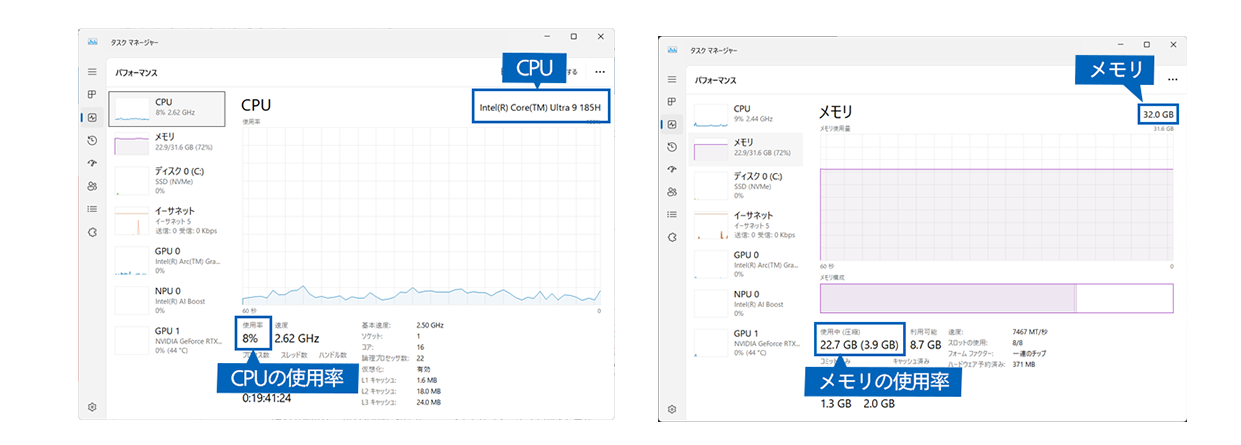Image resolution: width=1241 pixels, height=445 pixels.
Task: Click Startup apps icon in left Task Manager
Action: pos(92,163)
